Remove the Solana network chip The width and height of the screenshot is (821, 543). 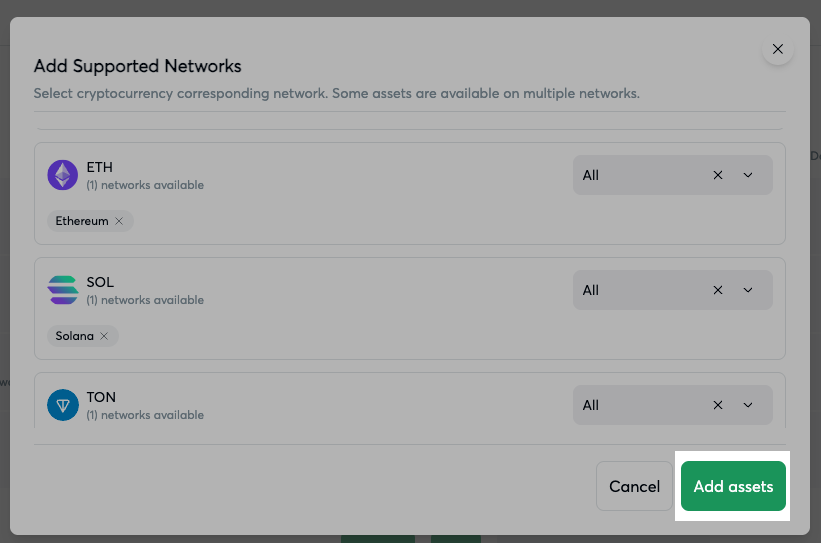104,336
